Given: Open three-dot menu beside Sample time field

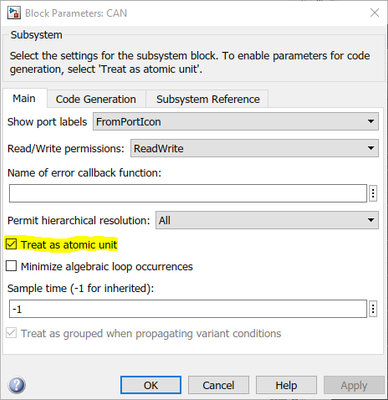Looking at the screenshot, I should tap(373, 309).
